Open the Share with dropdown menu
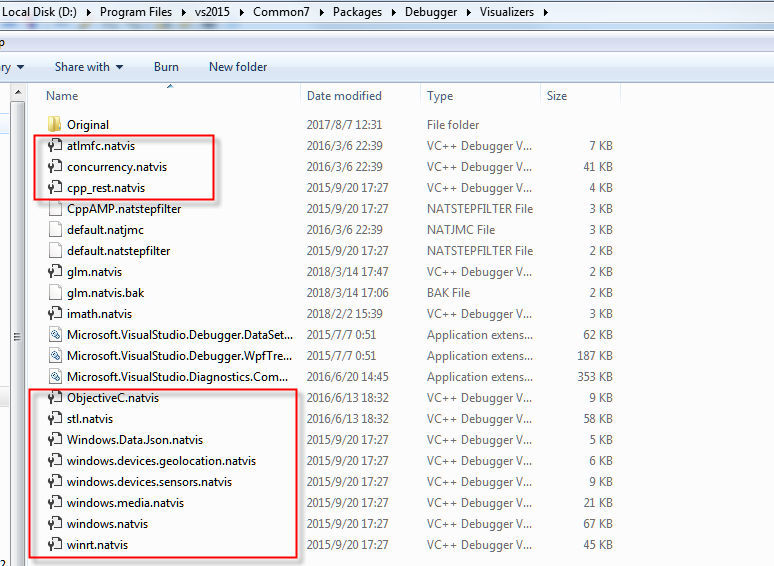This screenshot has width=774, height=566. tap(88, 67)
